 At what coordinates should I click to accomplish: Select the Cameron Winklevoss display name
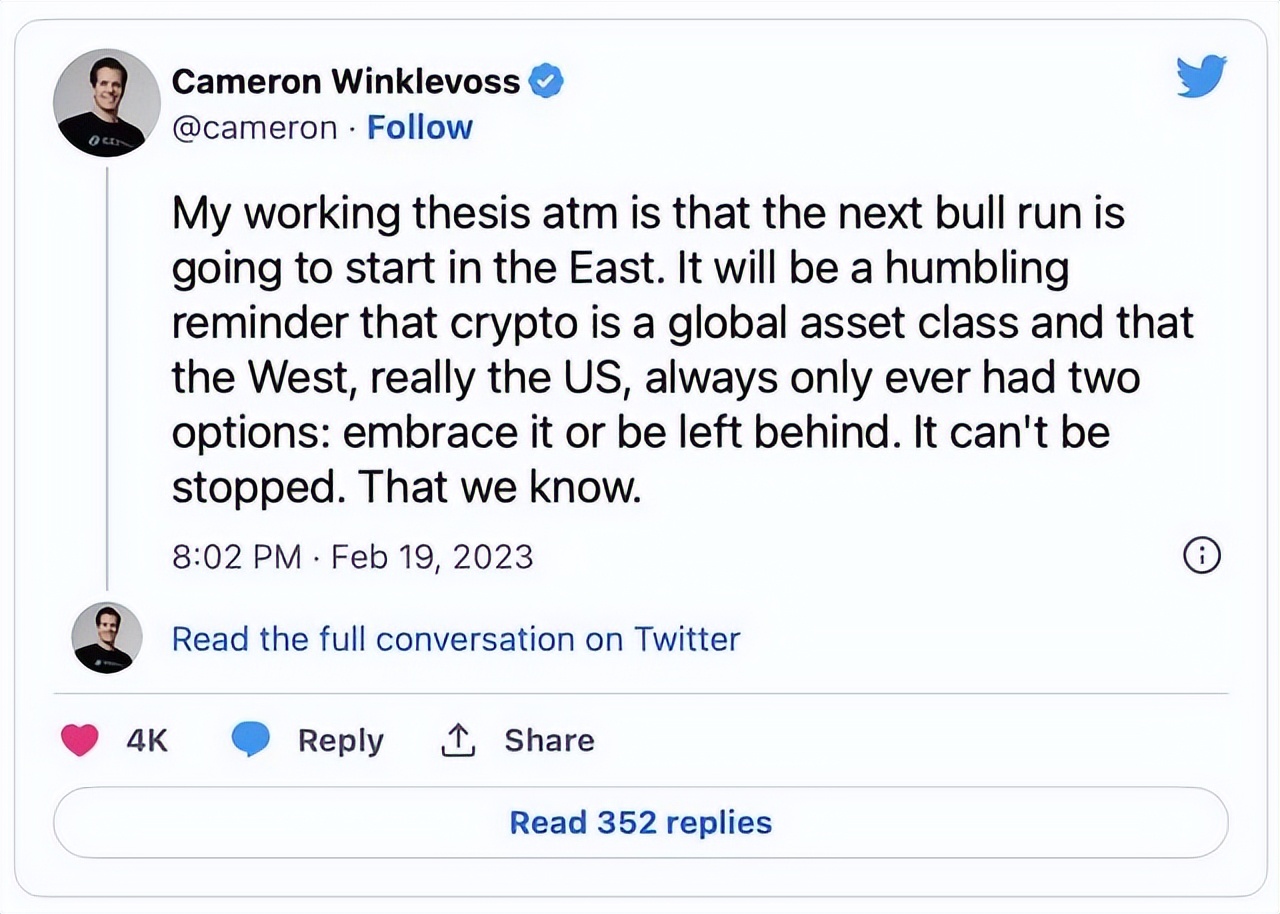[348, 80]
